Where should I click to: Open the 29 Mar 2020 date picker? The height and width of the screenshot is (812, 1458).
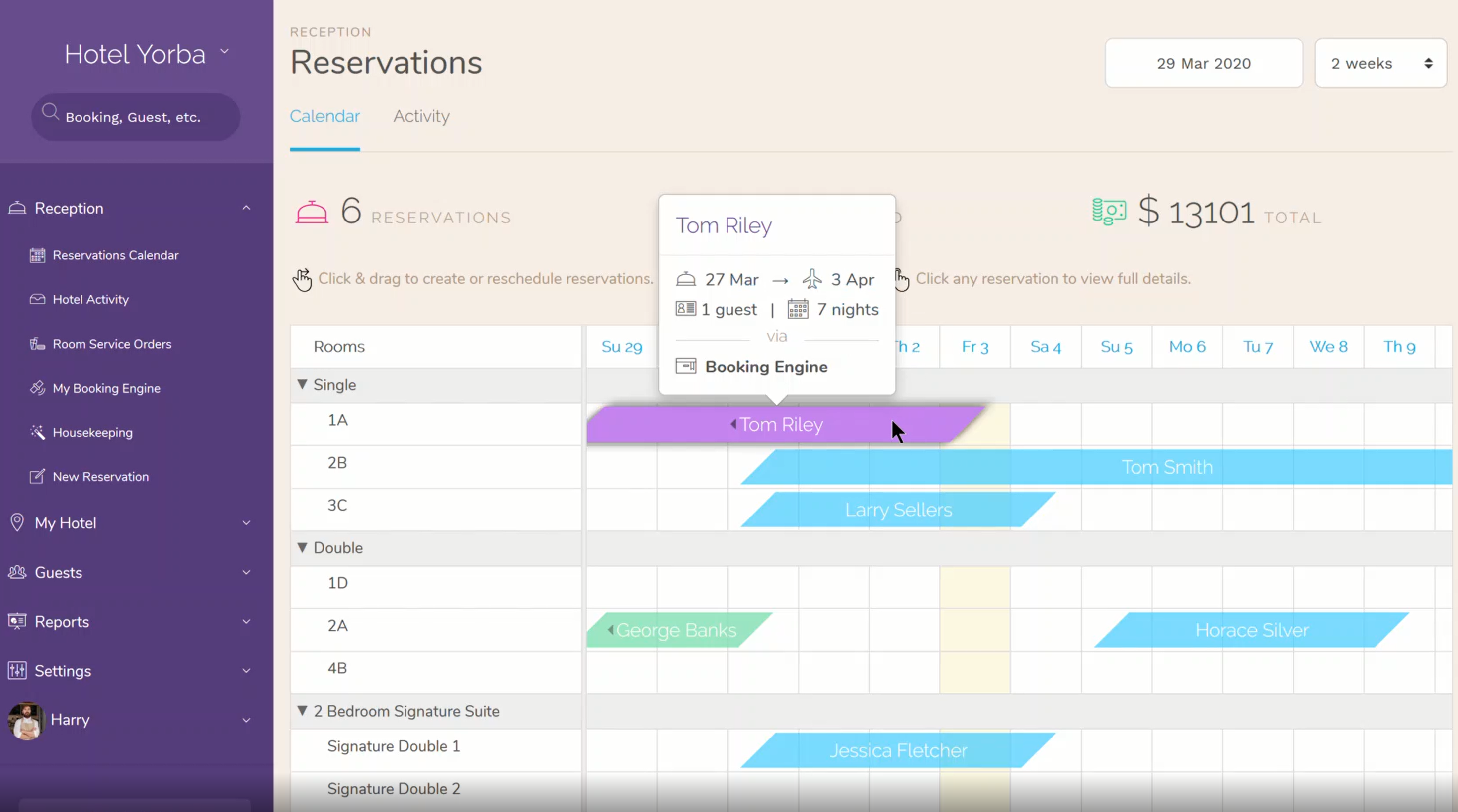click(1204, 63)
